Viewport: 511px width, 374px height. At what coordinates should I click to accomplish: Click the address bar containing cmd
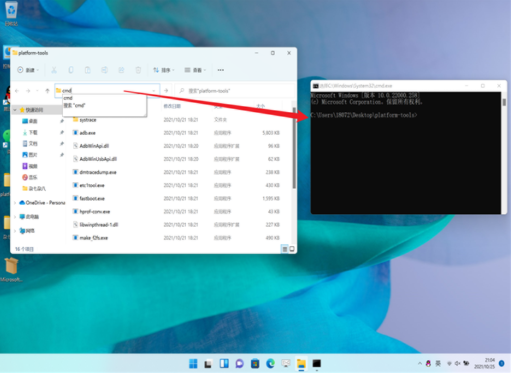[x=107, y=90]
